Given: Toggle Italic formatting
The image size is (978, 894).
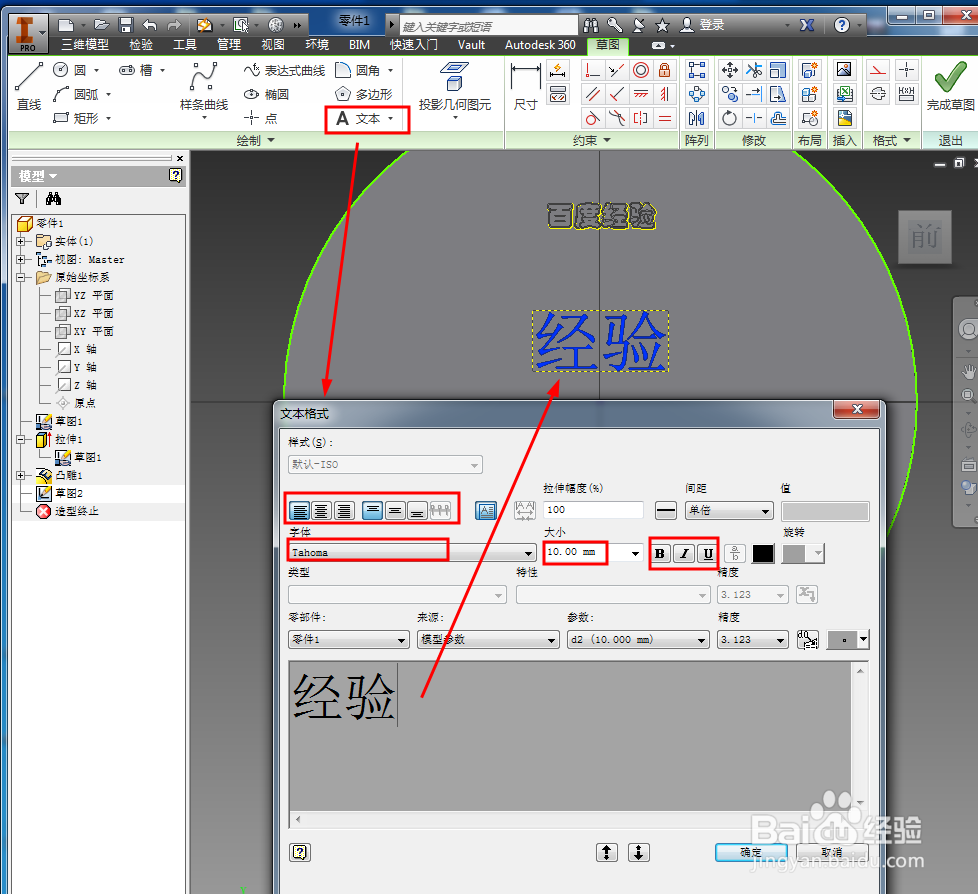Looking at the screenshot, I should 684,553.
